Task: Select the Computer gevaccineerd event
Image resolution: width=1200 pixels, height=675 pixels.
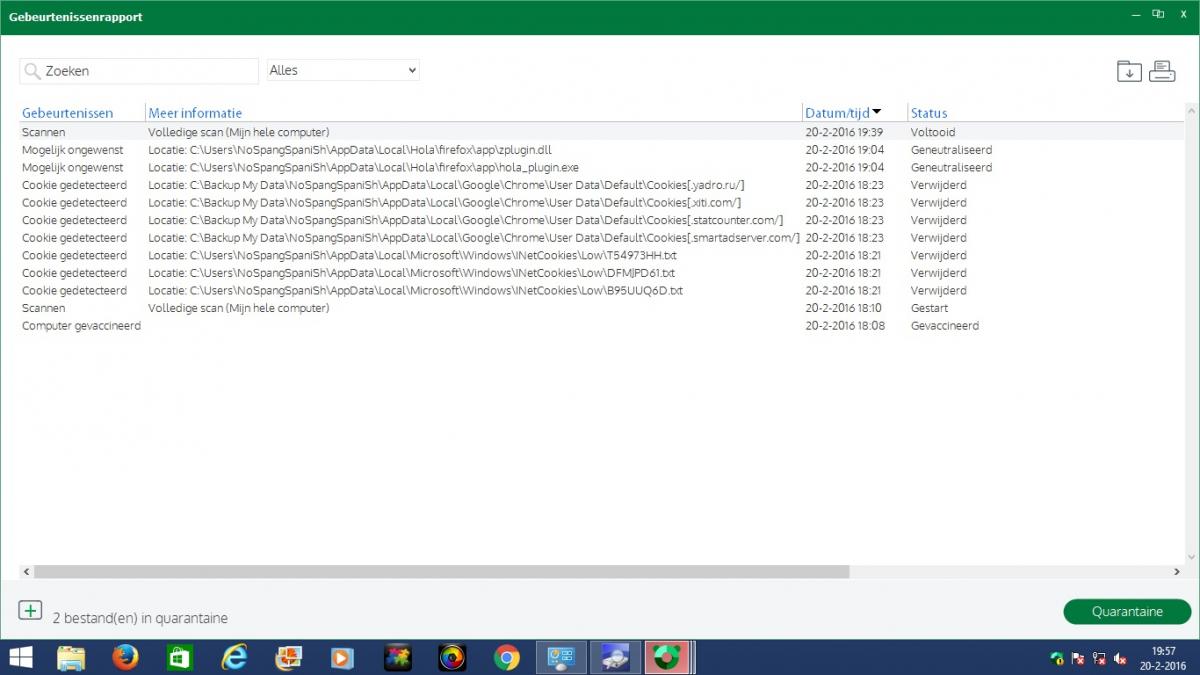Action: [x=602, y=326]
